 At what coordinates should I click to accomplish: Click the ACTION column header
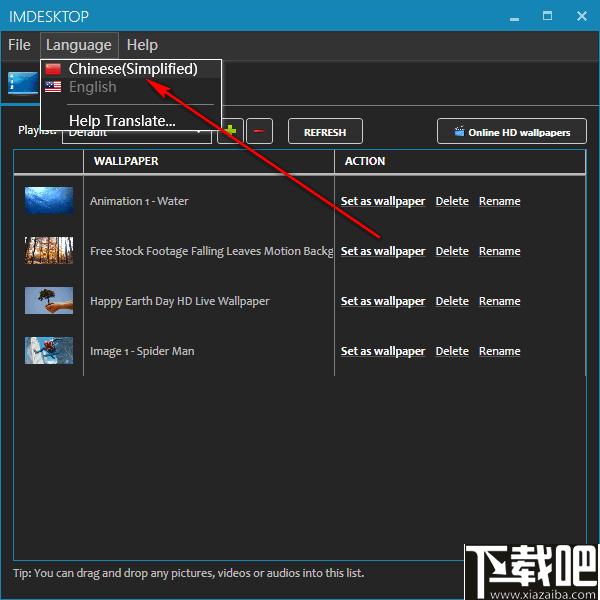[460, 161]
